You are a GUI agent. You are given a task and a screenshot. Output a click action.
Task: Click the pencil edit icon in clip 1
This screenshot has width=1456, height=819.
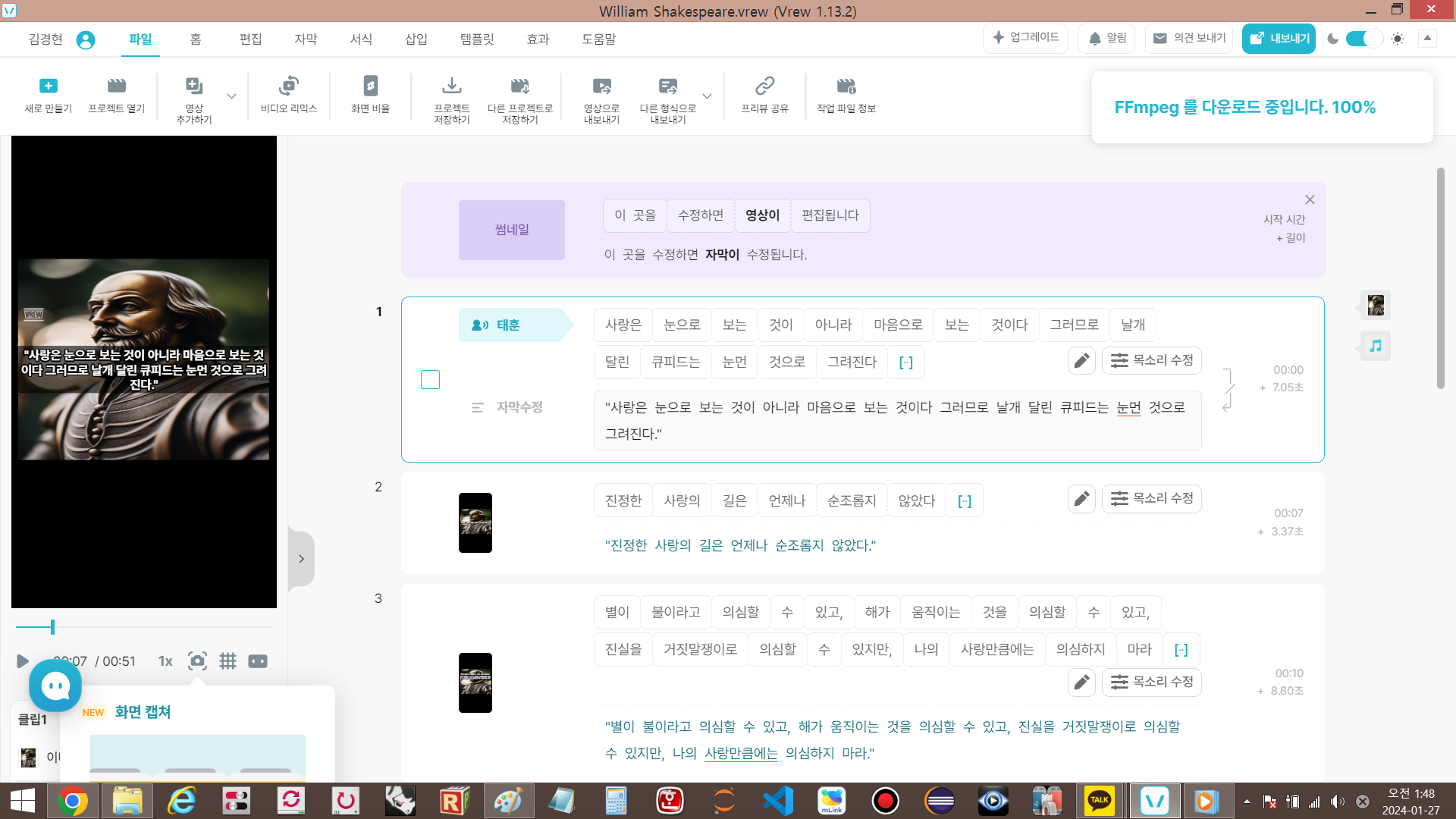(x=1081, y=361)
